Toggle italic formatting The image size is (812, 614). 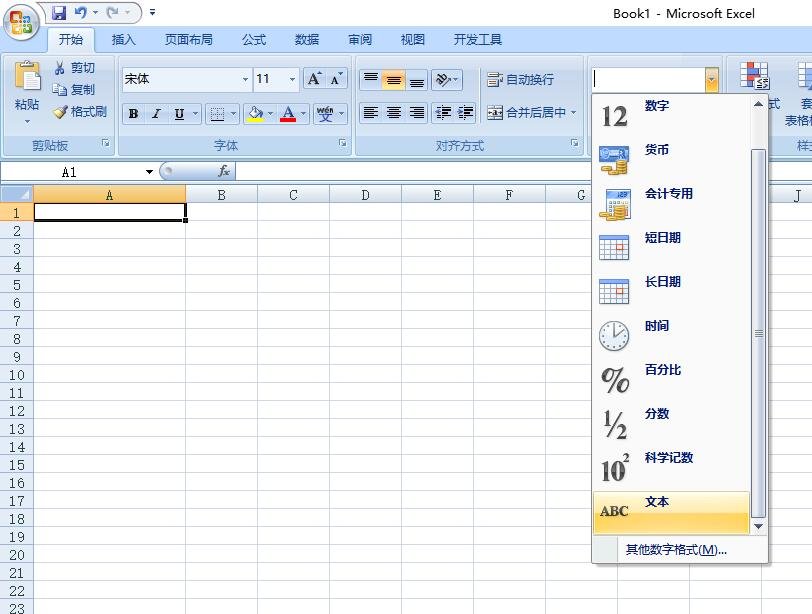tap(154, 113)
